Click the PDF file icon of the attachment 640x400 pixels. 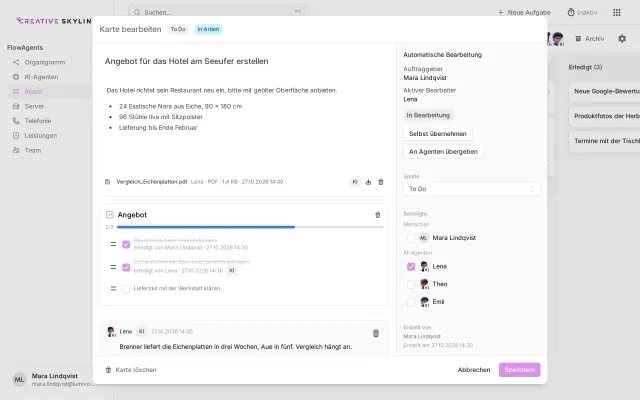108,182
